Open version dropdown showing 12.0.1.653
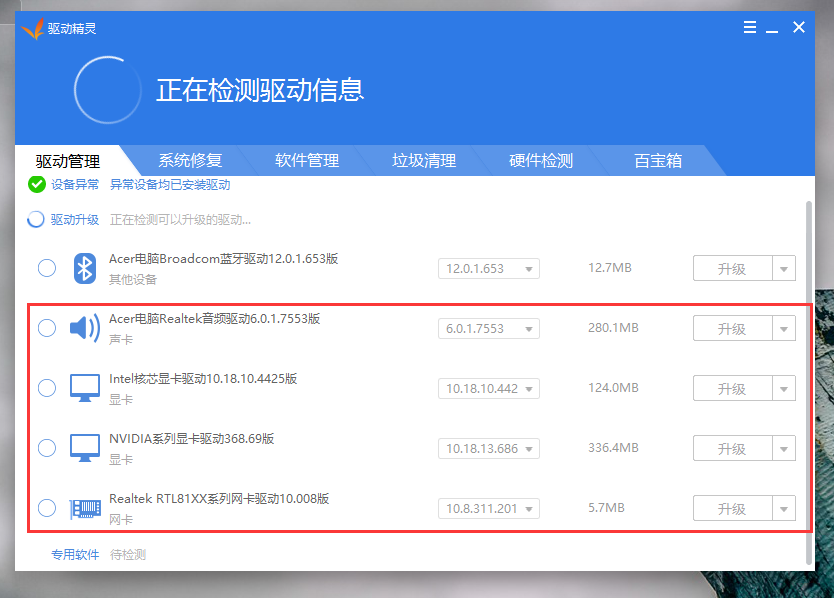The image size is (834, 598). pos(488,268)
